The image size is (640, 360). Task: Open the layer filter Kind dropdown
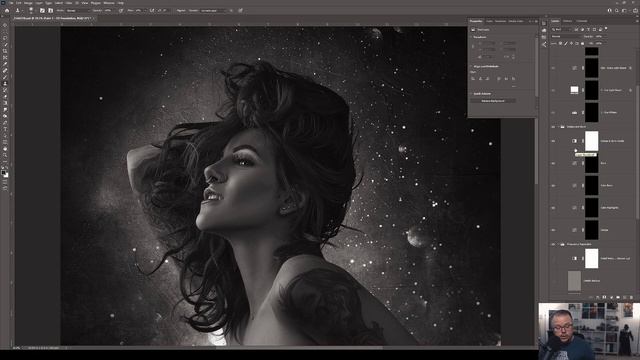click(562, 29)
